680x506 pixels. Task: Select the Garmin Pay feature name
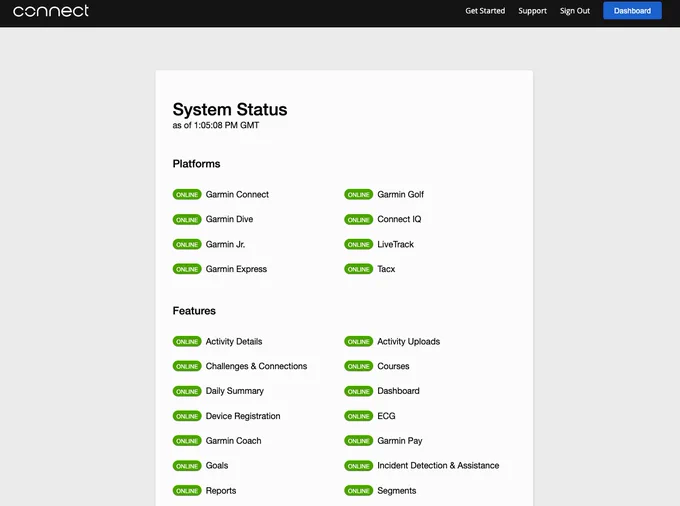point(400,441)
